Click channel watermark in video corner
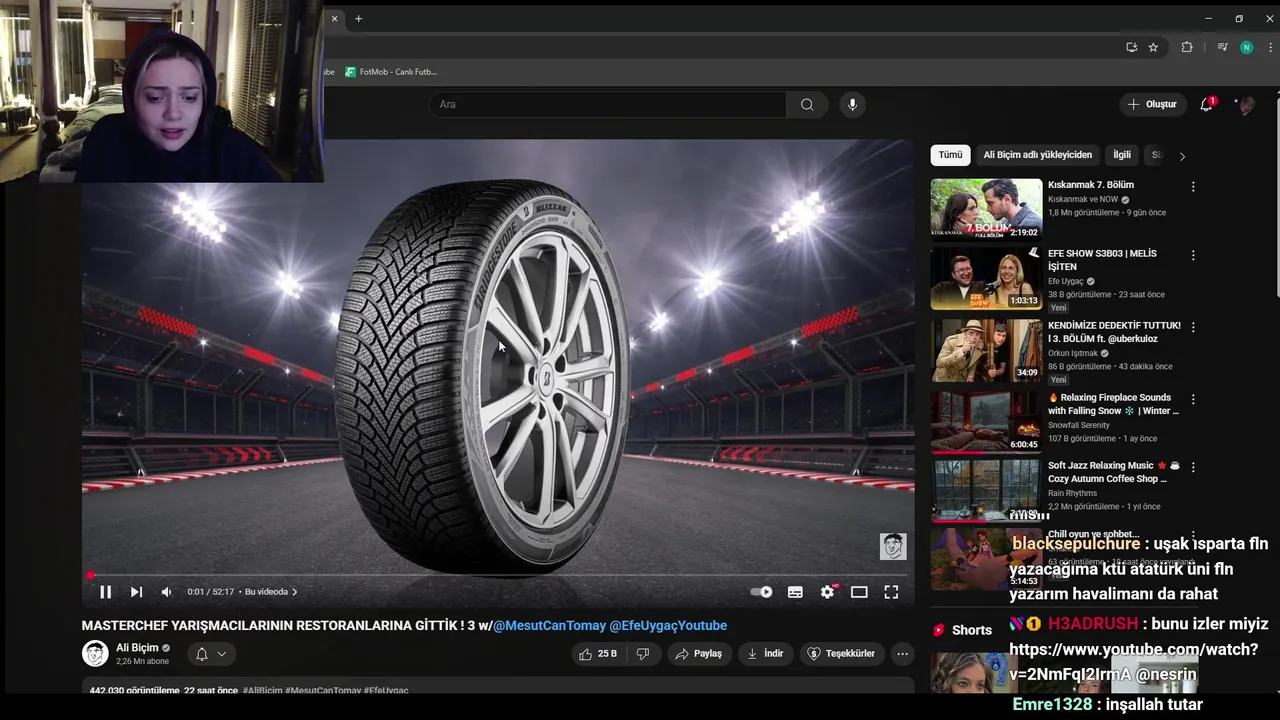Screen dimensions: 1280x720 click(x=893, y=546)
